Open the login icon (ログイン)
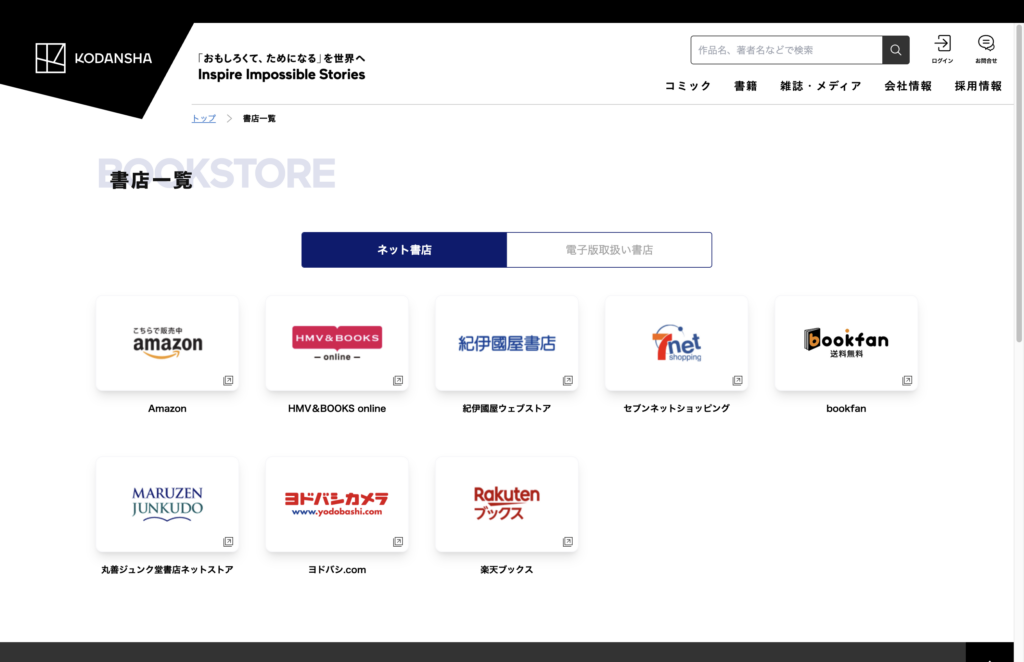Screen dimensions: 1024x662 (x=942, y=48)
